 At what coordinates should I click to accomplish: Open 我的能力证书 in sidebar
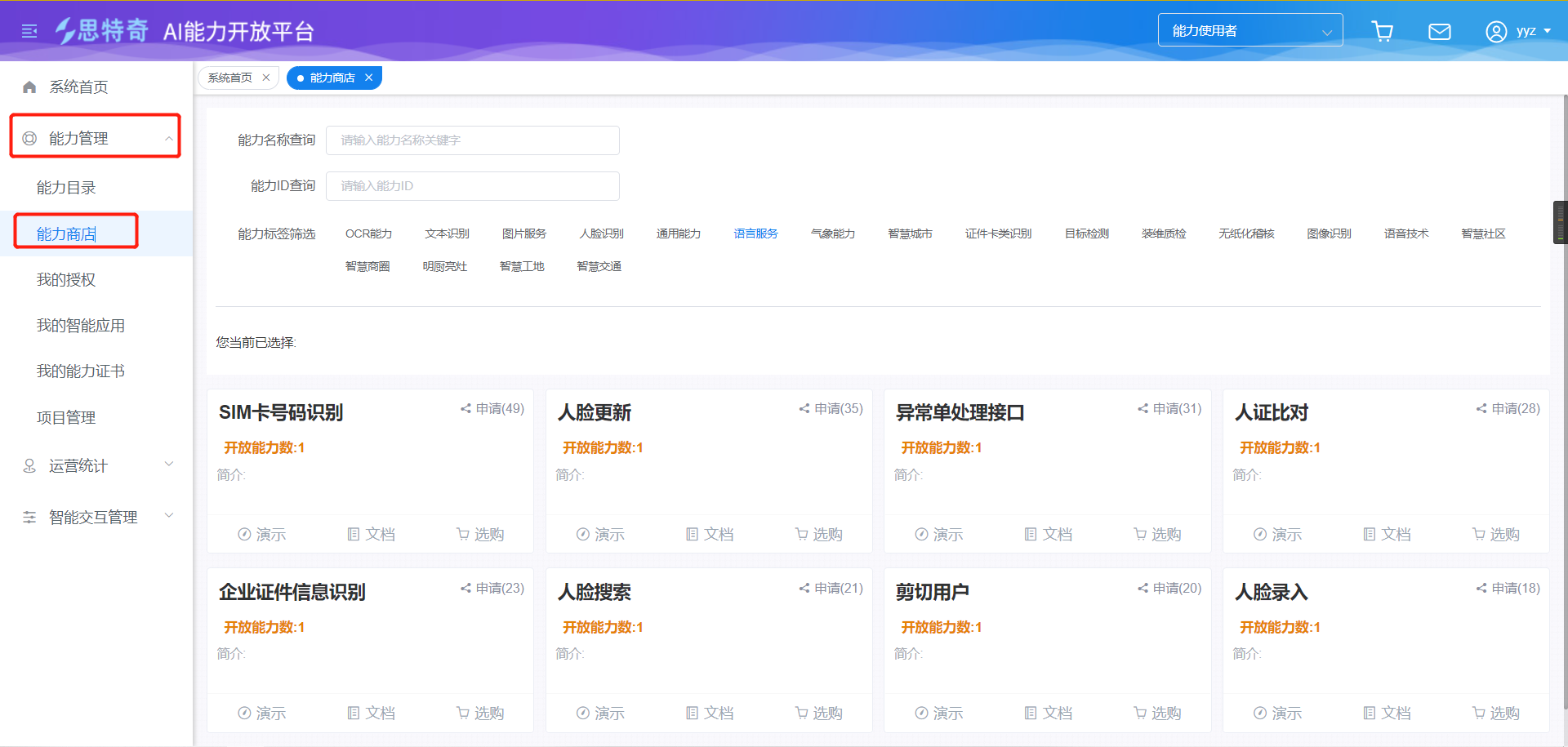[80, 371]
